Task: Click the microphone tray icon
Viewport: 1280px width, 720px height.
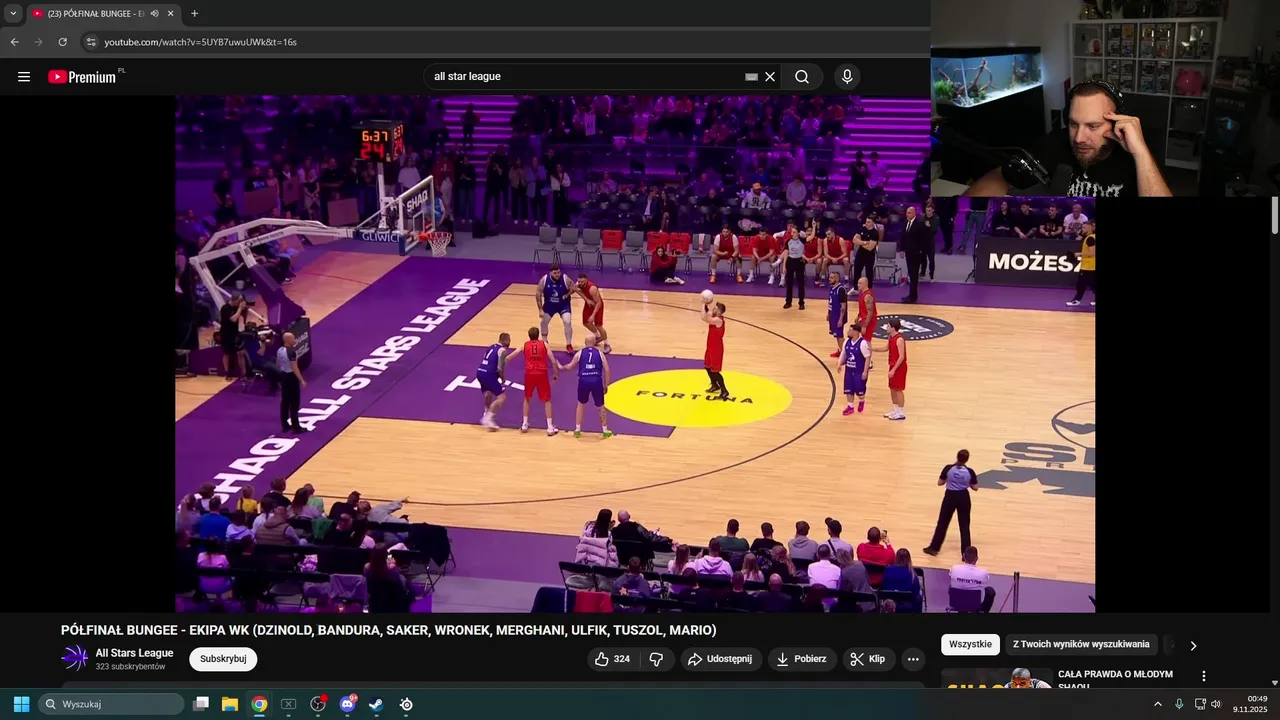Action: (1179, 704)
